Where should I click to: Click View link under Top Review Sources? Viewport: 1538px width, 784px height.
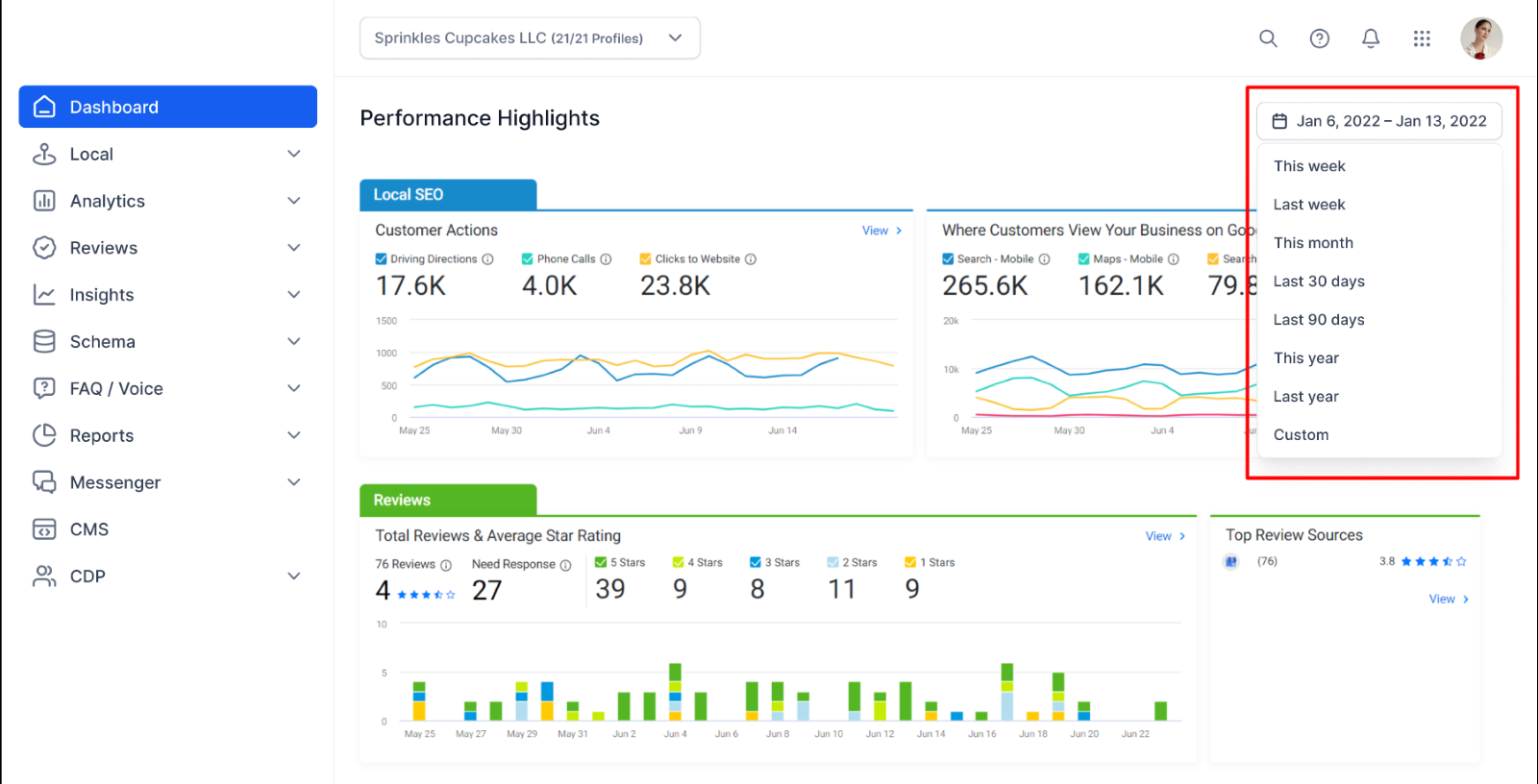click(1449, 599)
